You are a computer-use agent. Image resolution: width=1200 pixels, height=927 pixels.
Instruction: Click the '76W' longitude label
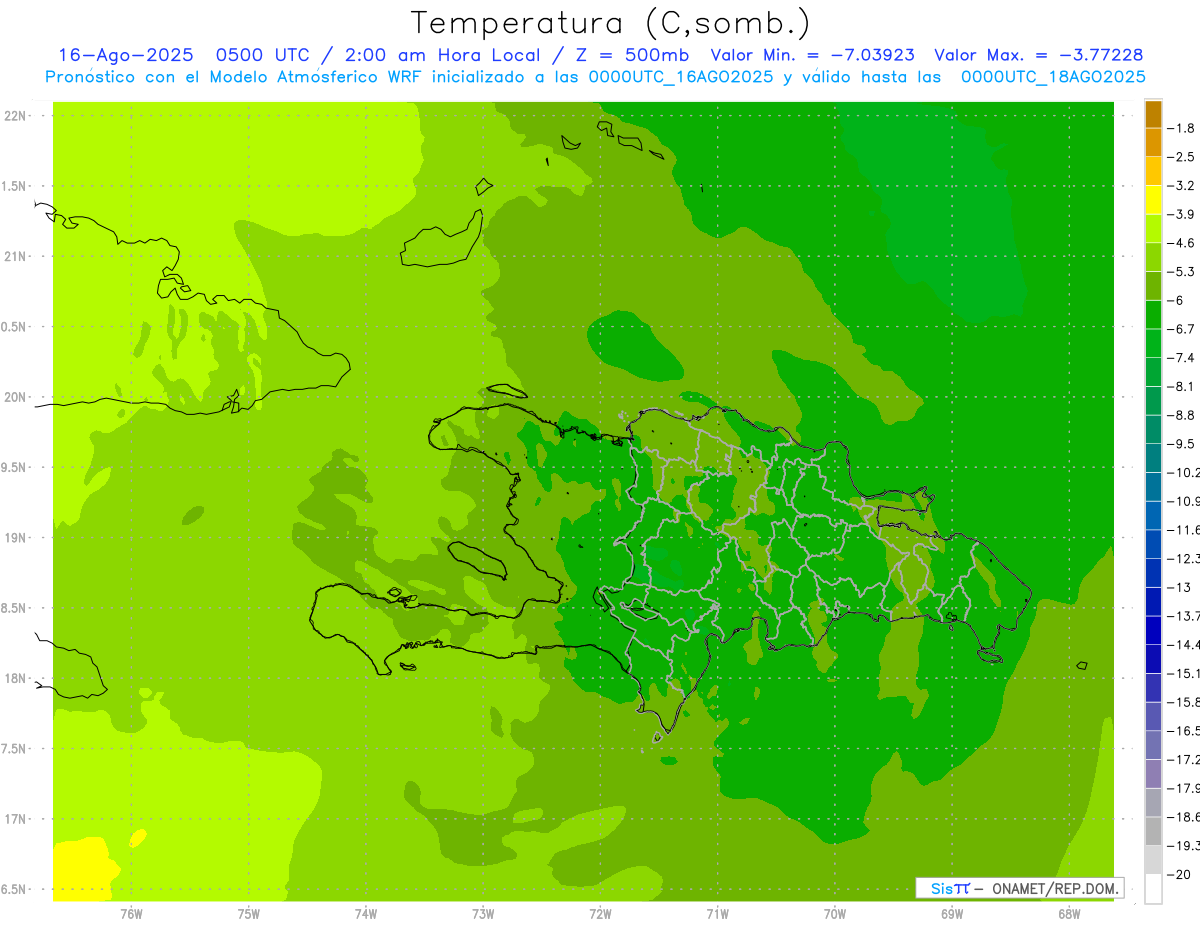[131, 915]
